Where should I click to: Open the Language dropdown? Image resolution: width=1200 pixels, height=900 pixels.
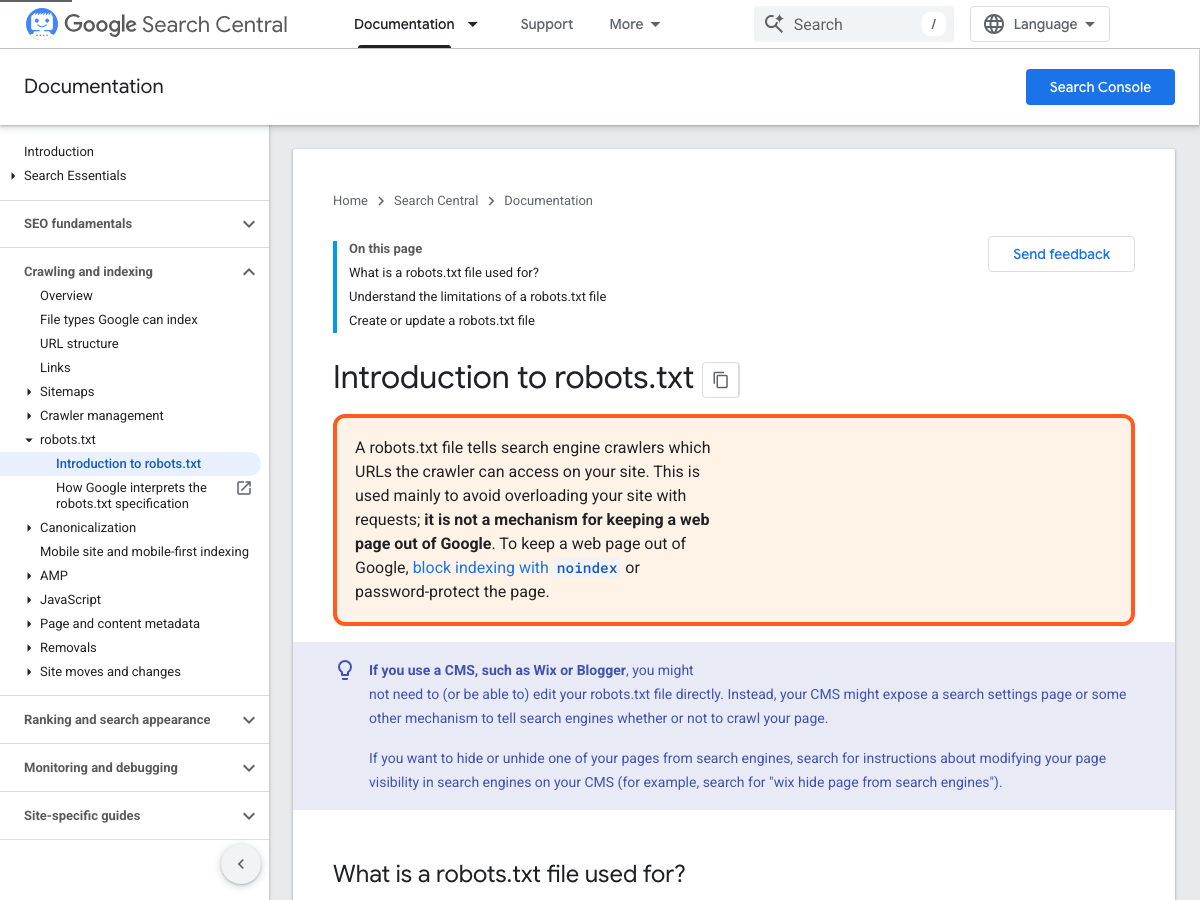[x=1040, y=24]
